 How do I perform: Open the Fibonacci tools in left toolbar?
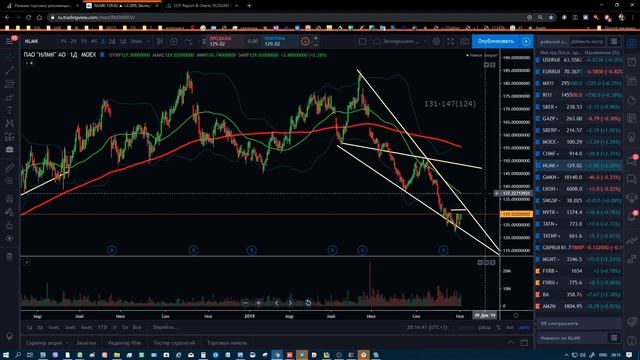(x=9, y=84)
